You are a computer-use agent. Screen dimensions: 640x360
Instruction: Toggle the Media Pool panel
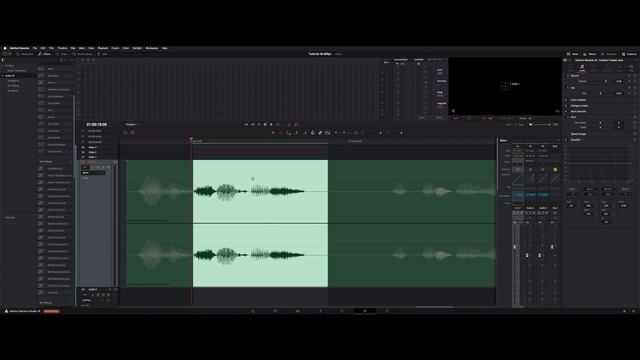click(x=25, y=54)
